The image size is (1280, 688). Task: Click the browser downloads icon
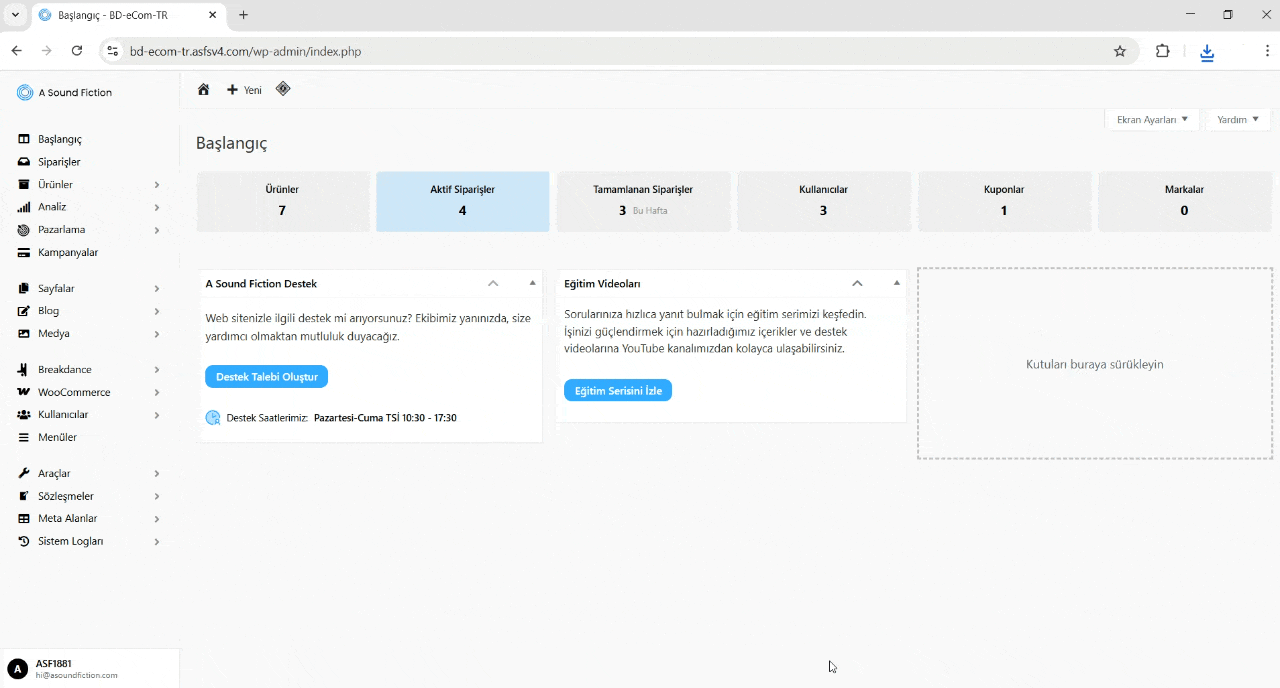click(1207, 52)
